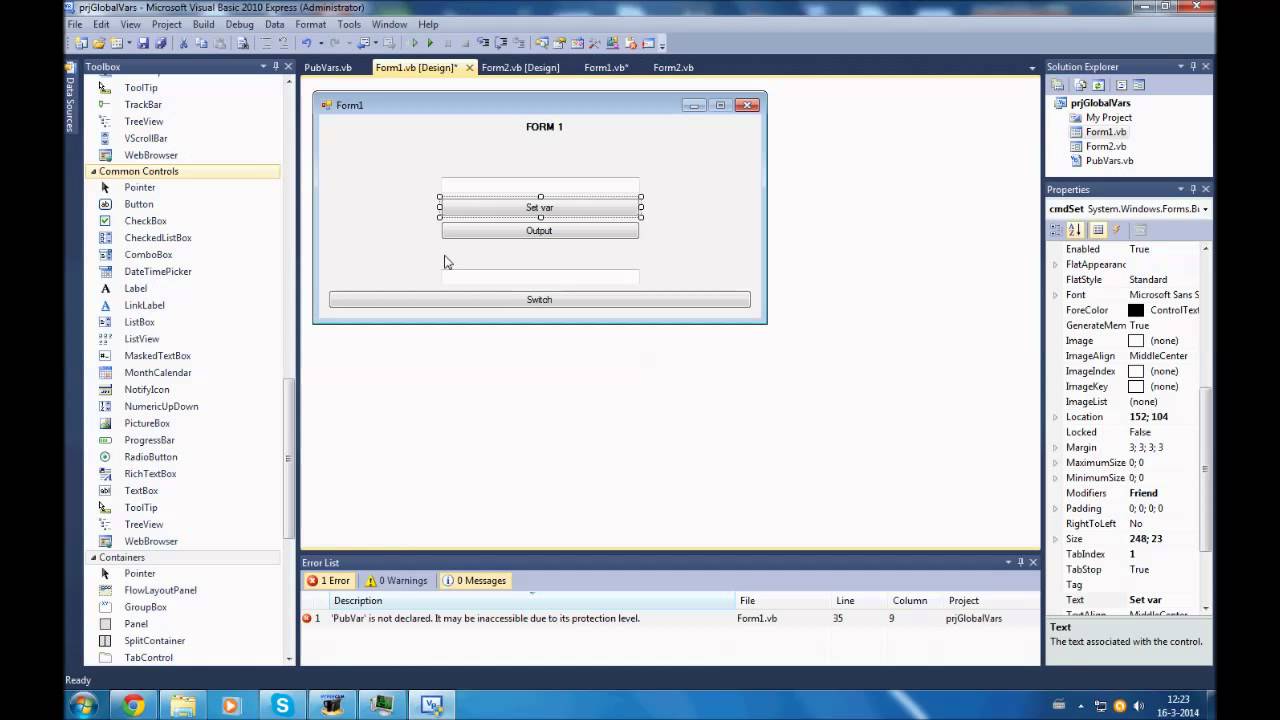Click the Find in Files toolbar icon
This screenshot has height=720, width=1280.
point(242,43)
